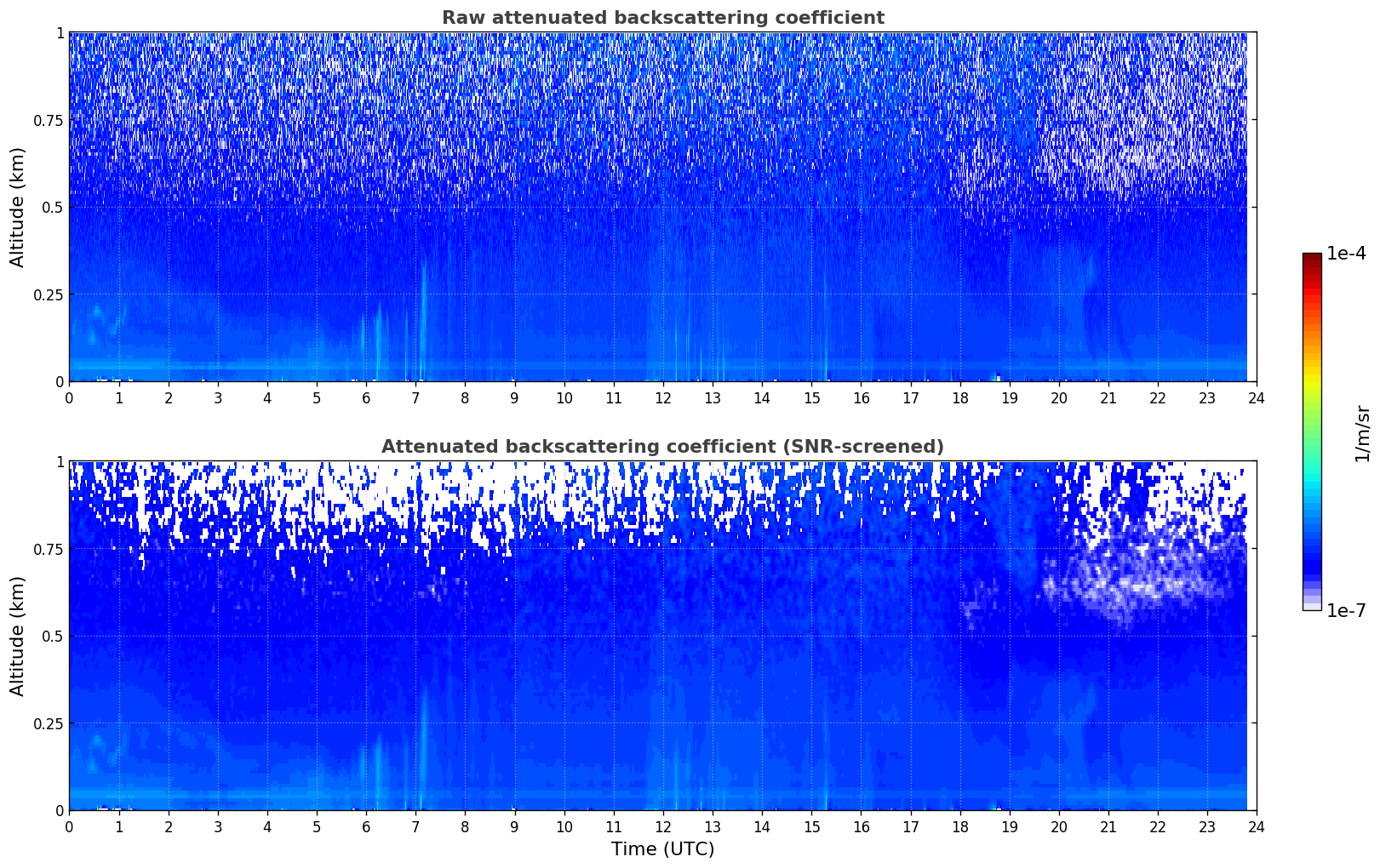The height and width of the screenshot is (868, 1380).
Task: Click the hour 2 time tick under the SNR-screened plot
Action: click(169, 826)
